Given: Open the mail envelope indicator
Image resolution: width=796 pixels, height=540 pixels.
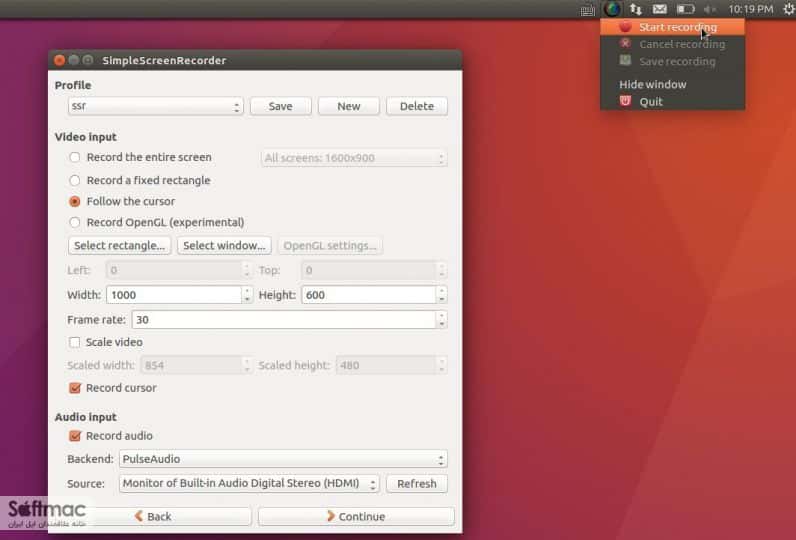Looking at the screenshot, I should (x=659, y=9).
